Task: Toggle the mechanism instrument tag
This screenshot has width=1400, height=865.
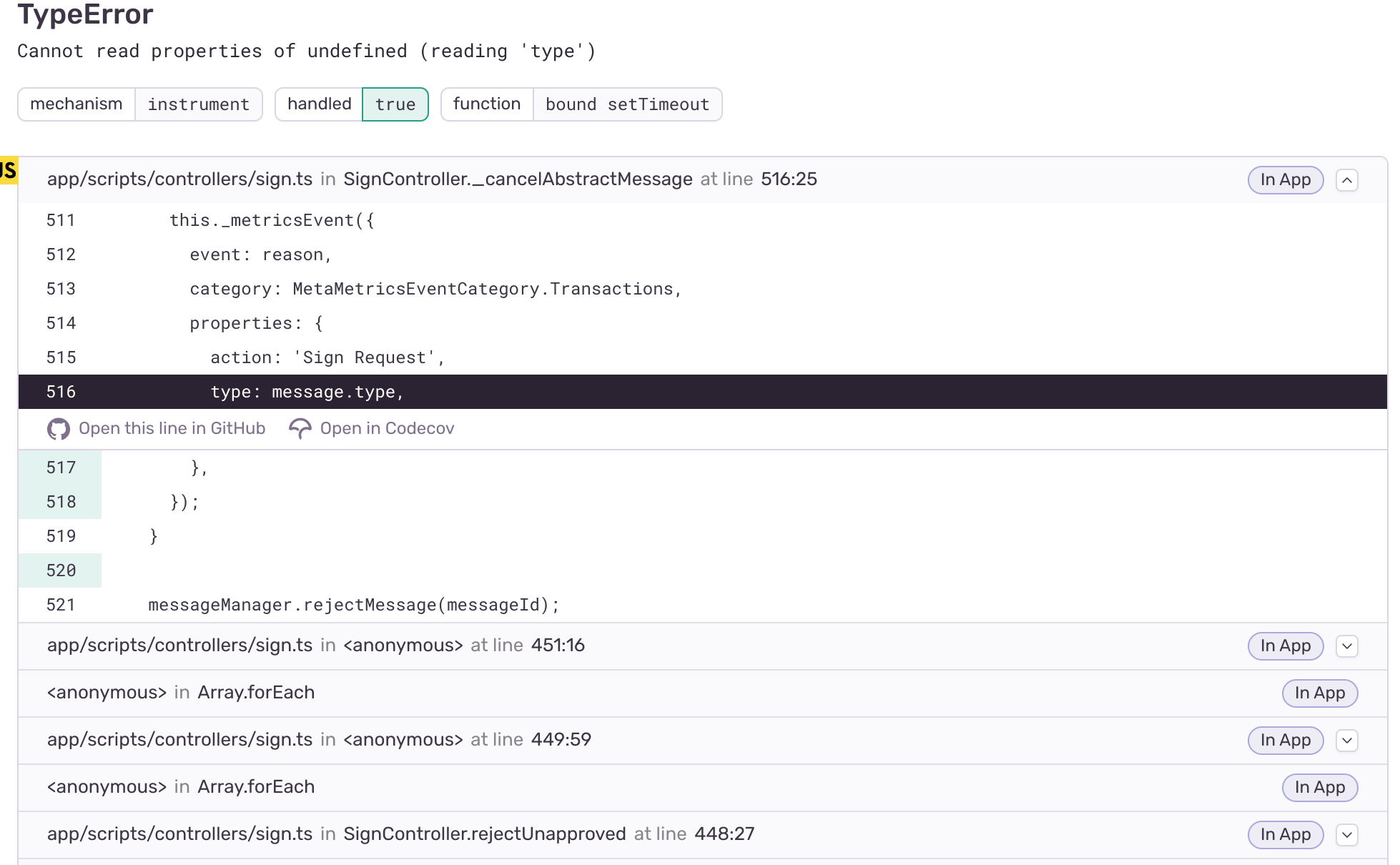Action: pyautogui.click(x=139, y=104)
